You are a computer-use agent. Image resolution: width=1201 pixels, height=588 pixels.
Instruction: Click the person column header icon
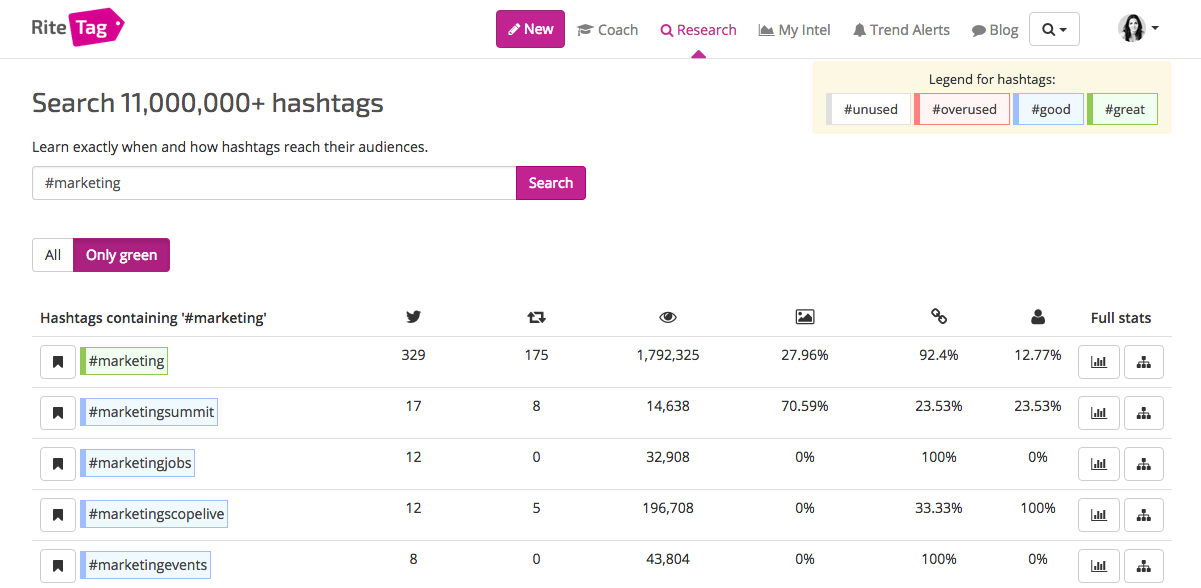click(x=1037, y=317)
